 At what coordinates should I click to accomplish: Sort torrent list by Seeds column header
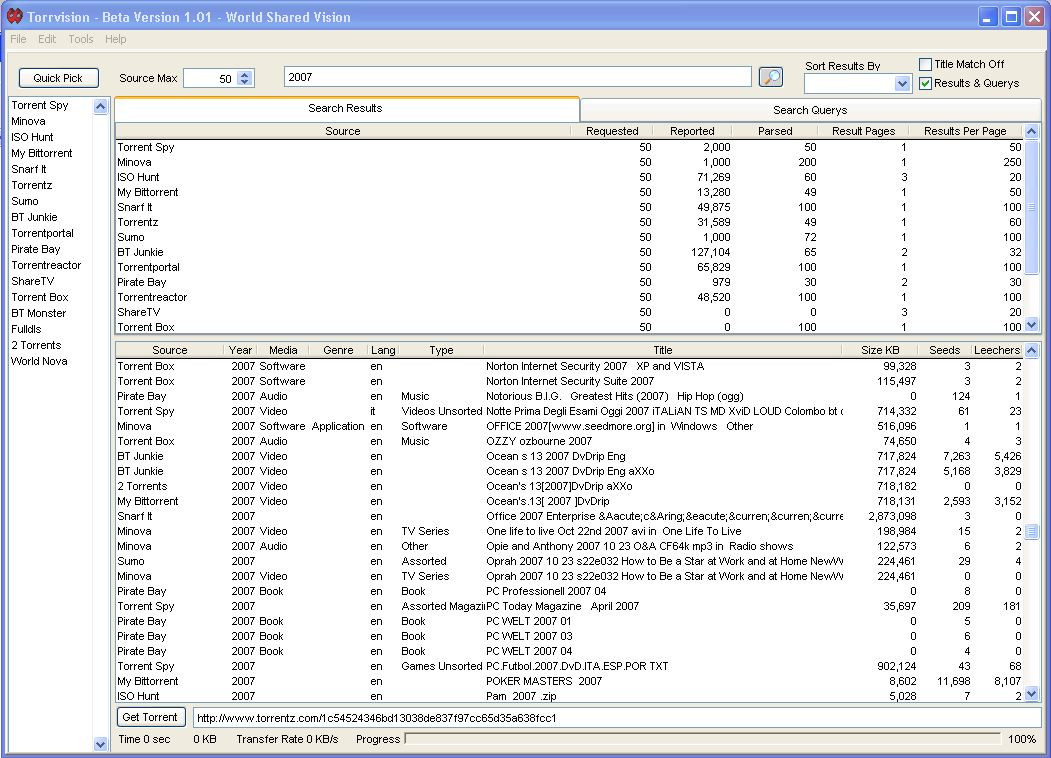tap(944, 350)
